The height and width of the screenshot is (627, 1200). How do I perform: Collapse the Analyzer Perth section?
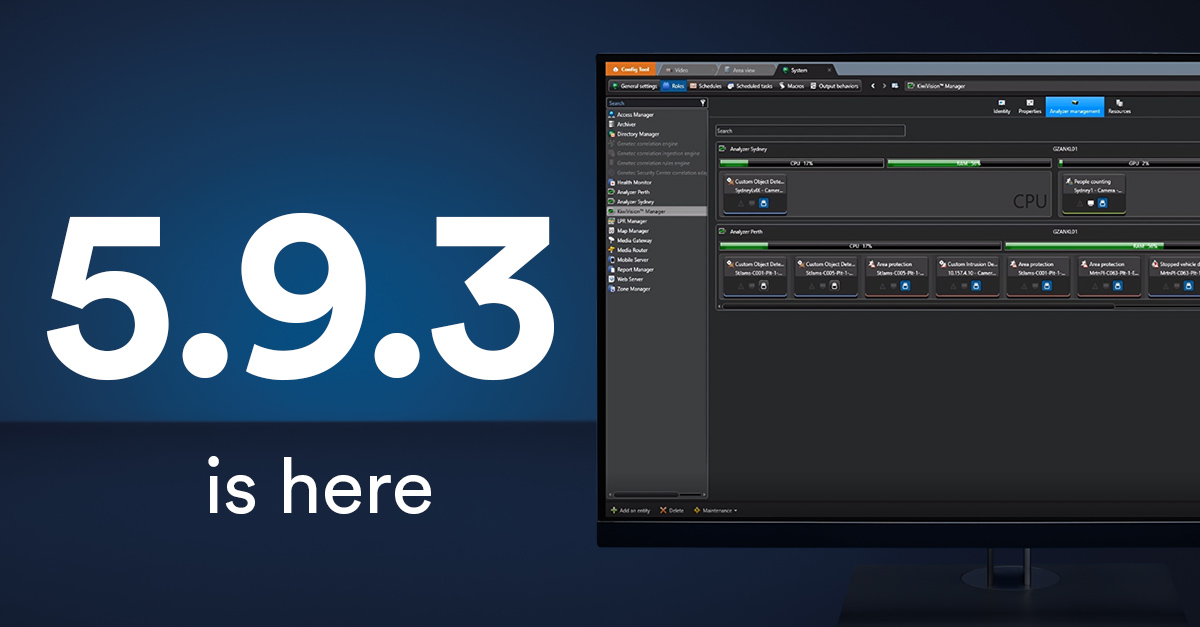point(722,230)
